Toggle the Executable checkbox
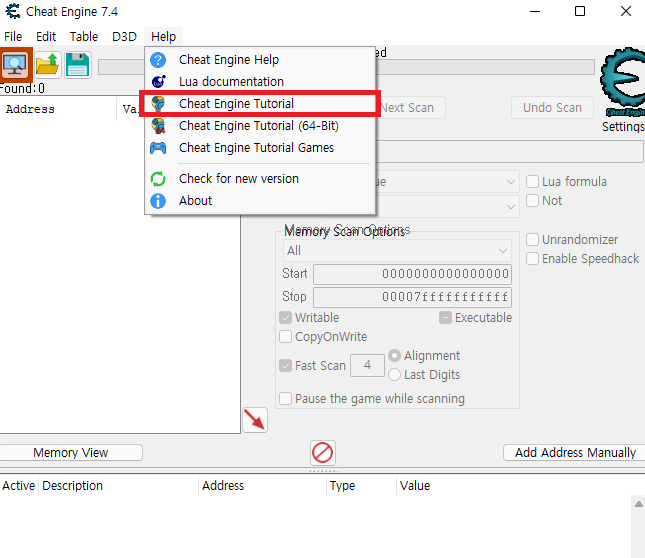Image resolution: width=645 pixels, height=558 pixels. click(445, 317)
